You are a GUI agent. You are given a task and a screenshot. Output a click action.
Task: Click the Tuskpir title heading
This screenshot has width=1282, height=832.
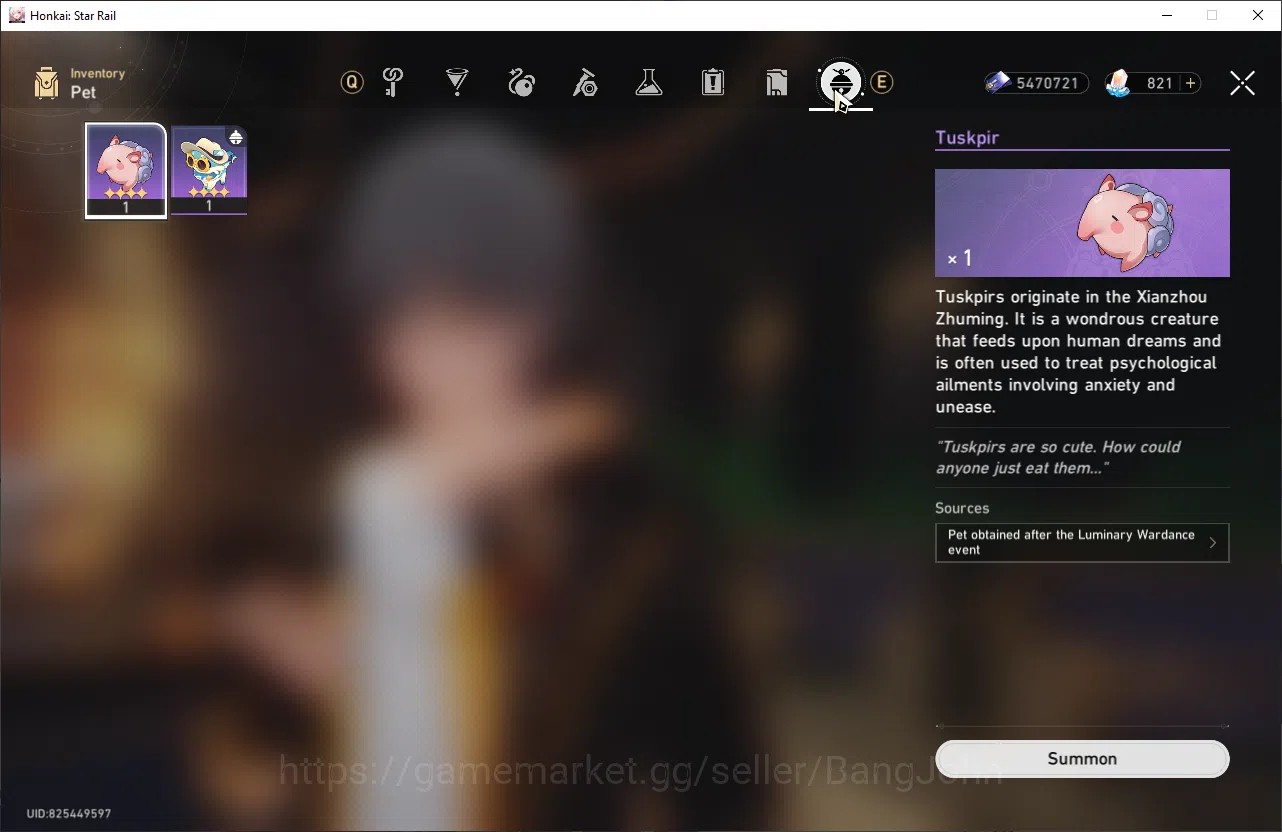coord(967,138)
